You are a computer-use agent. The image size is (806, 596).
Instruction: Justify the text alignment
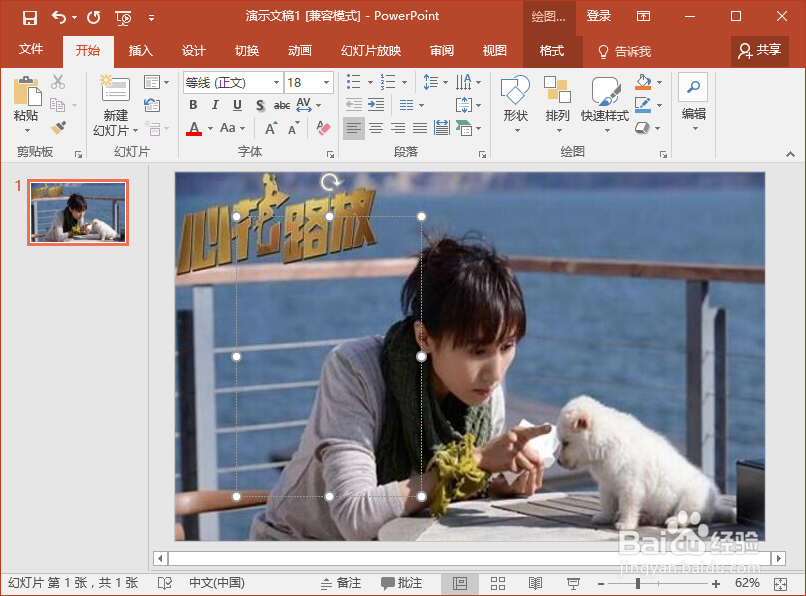click(x=420, y=128)
